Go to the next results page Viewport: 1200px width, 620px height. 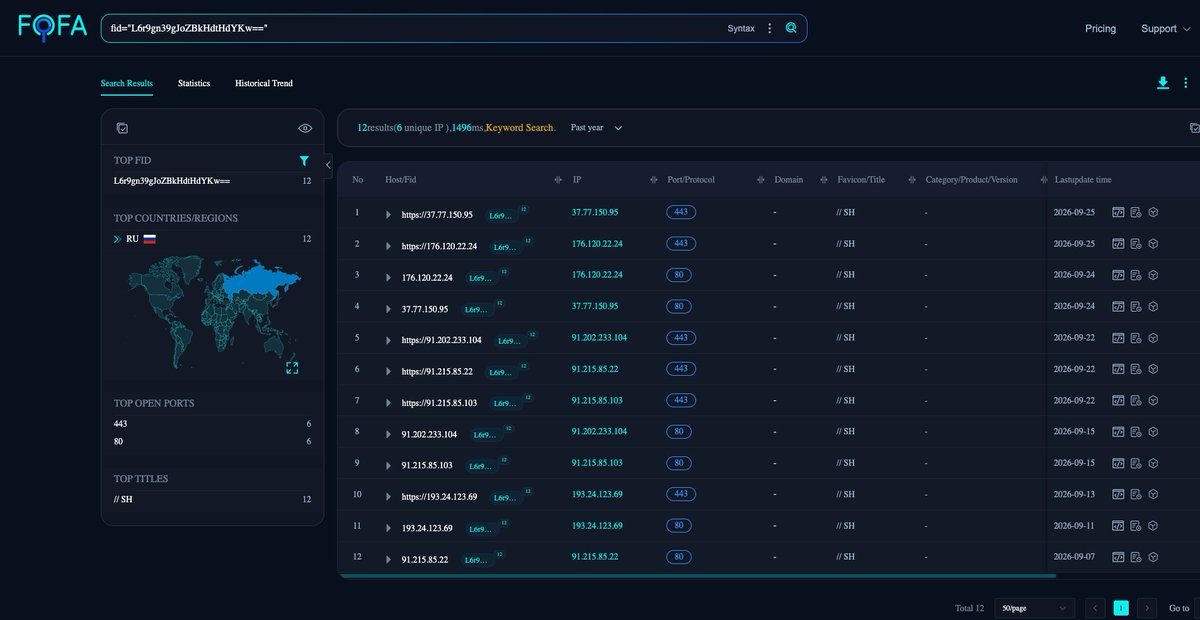[1148, 607]
